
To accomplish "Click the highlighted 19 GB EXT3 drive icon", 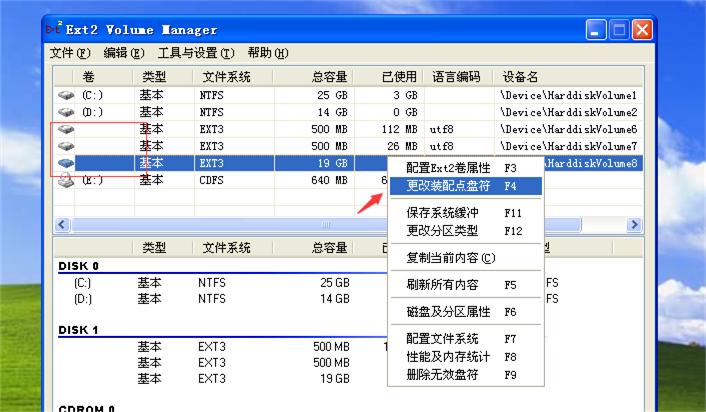I will click(x=66, y=163).
